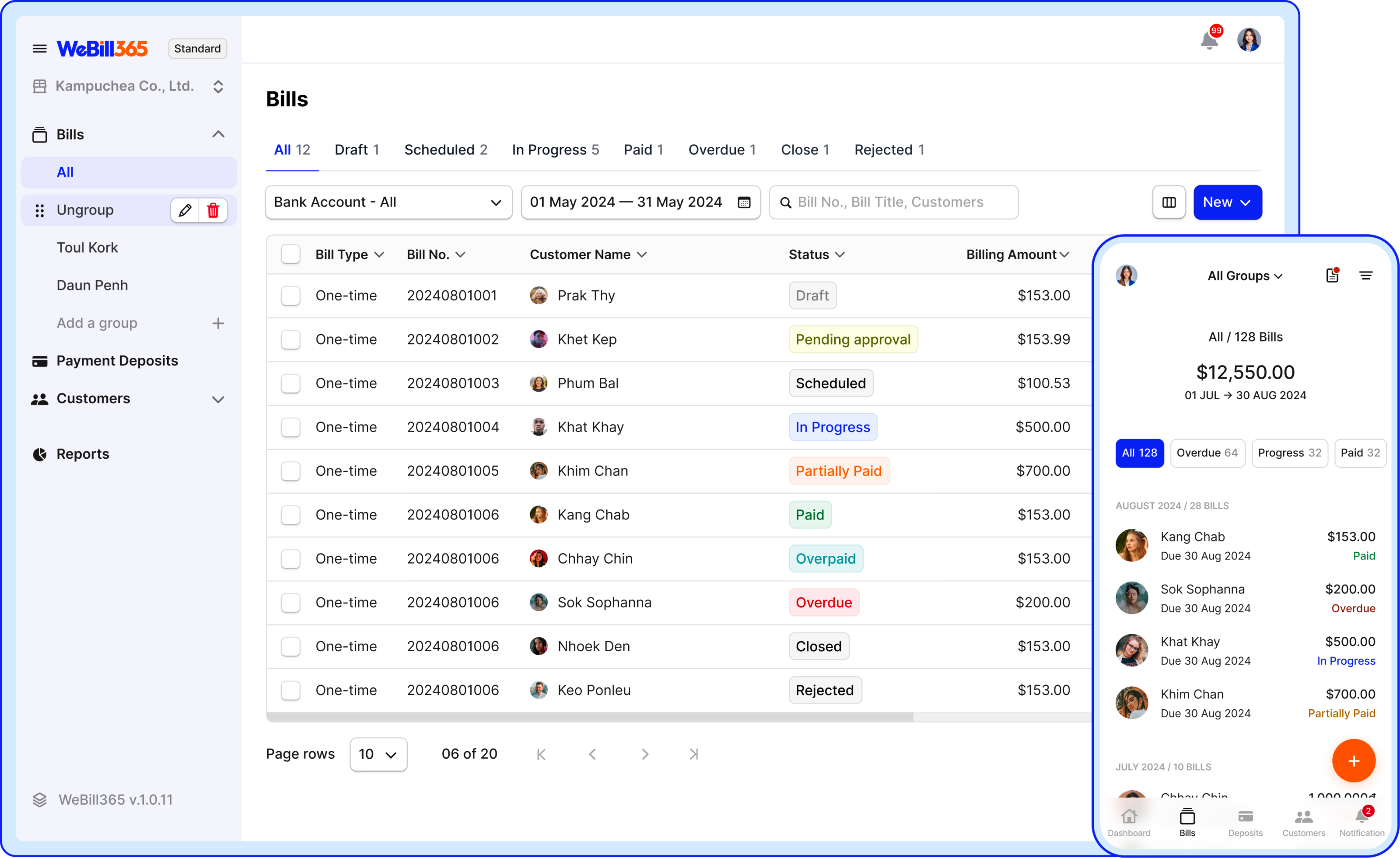The height and width of the screenshot is (858, 1400).
Task: Sort by Billing Amount column header
Action: click(1018, 255)
